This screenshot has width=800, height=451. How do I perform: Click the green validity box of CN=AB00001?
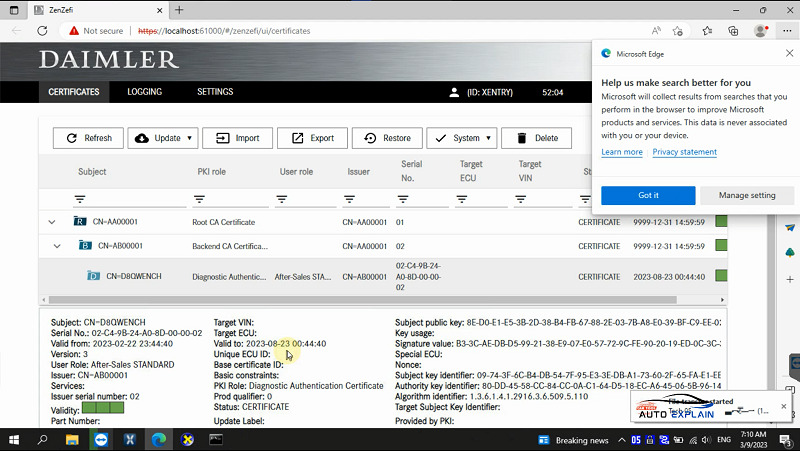[721, 245]
